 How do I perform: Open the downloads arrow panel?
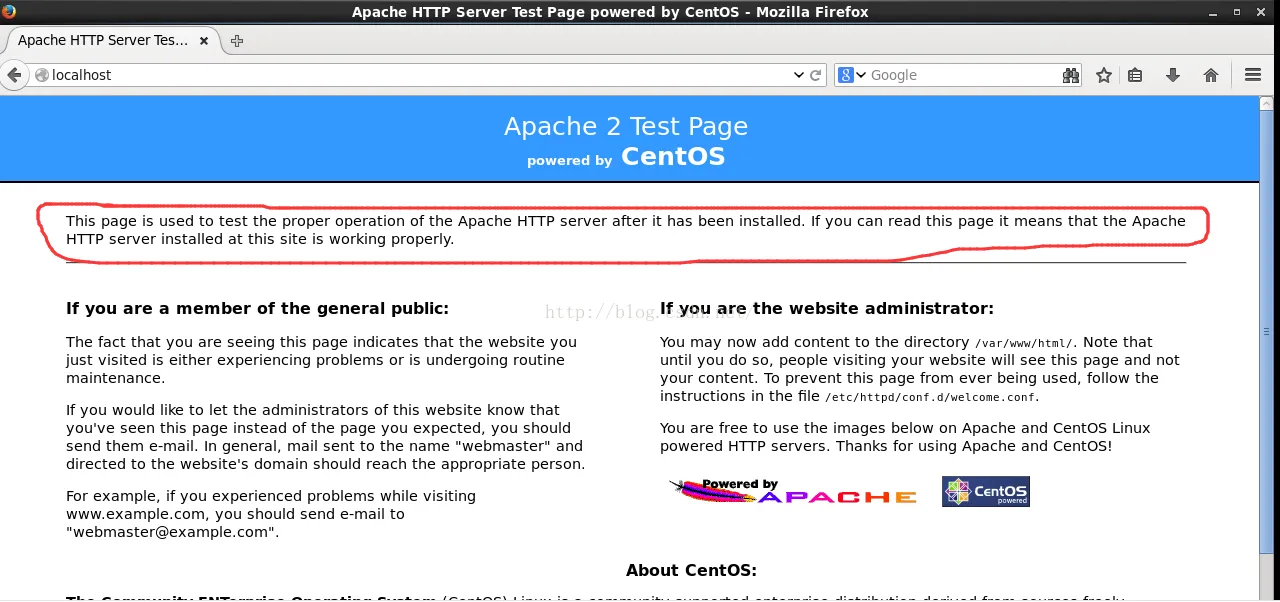pos(1173,75)
